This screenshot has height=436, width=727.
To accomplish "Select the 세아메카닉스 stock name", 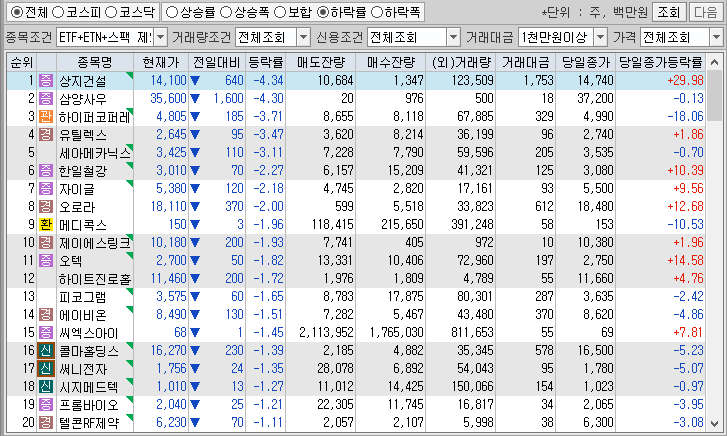I will (x=95, y=153).
